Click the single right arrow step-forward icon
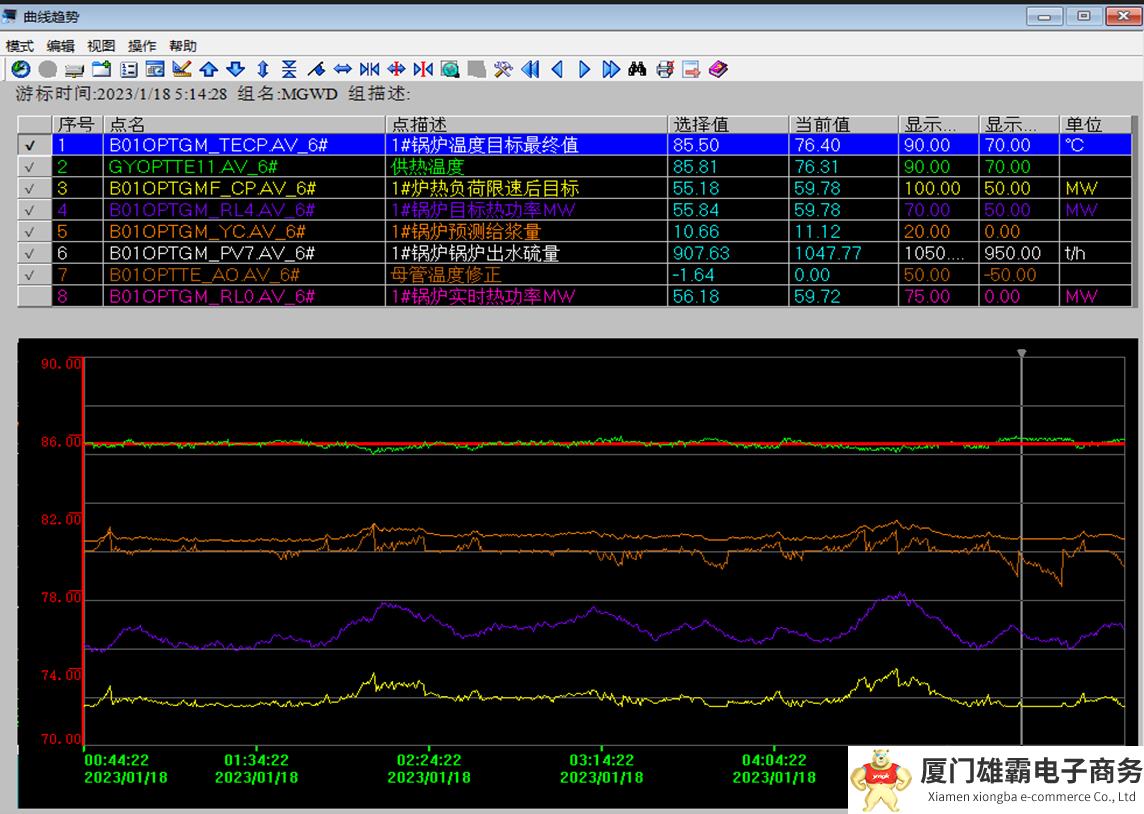 tap(585, 69)
